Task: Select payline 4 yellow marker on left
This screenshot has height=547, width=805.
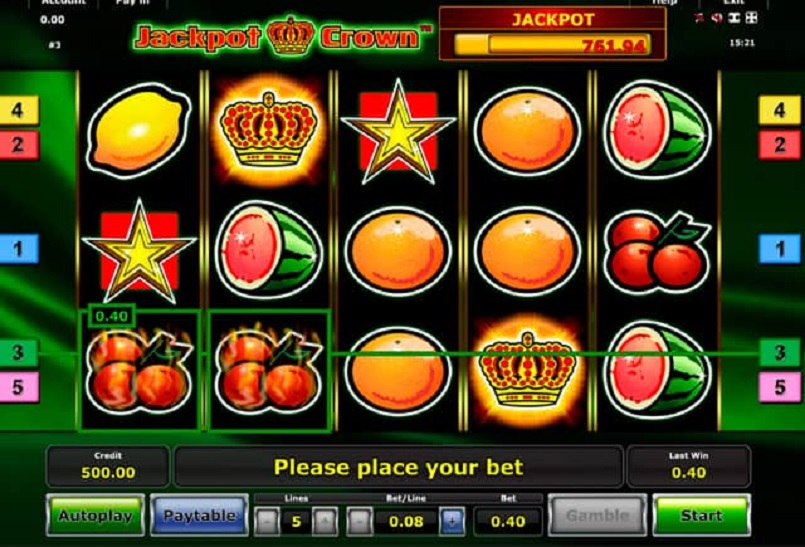Action: pos(19,110)
